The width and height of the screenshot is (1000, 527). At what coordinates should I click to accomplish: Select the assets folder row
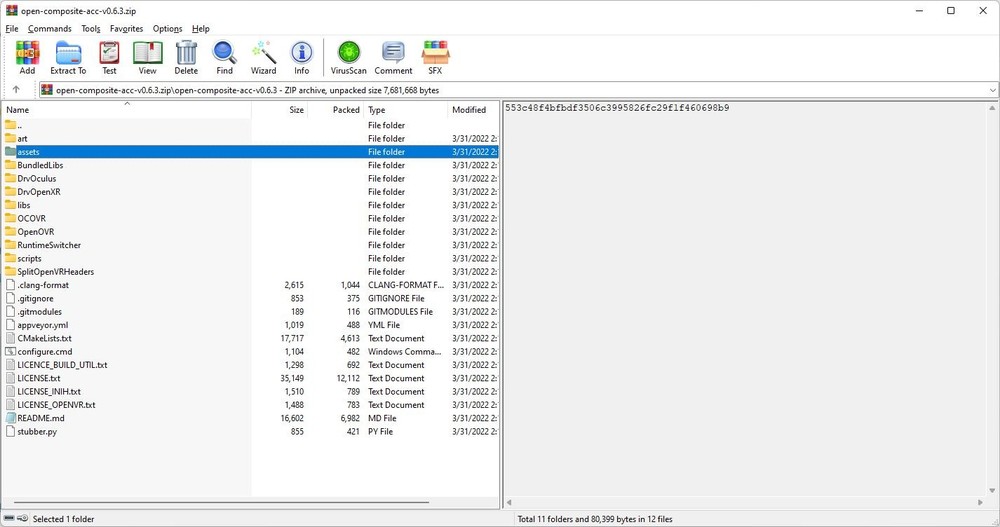[x=251, y=152]
